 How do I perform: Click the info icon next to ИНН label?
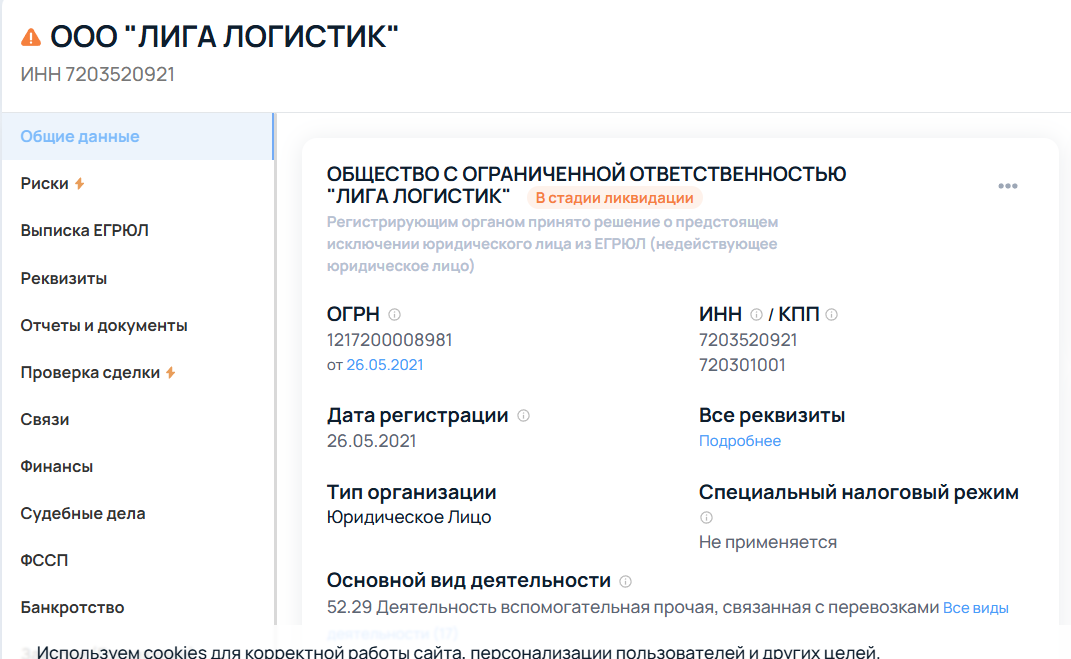[x=756, y=314]
